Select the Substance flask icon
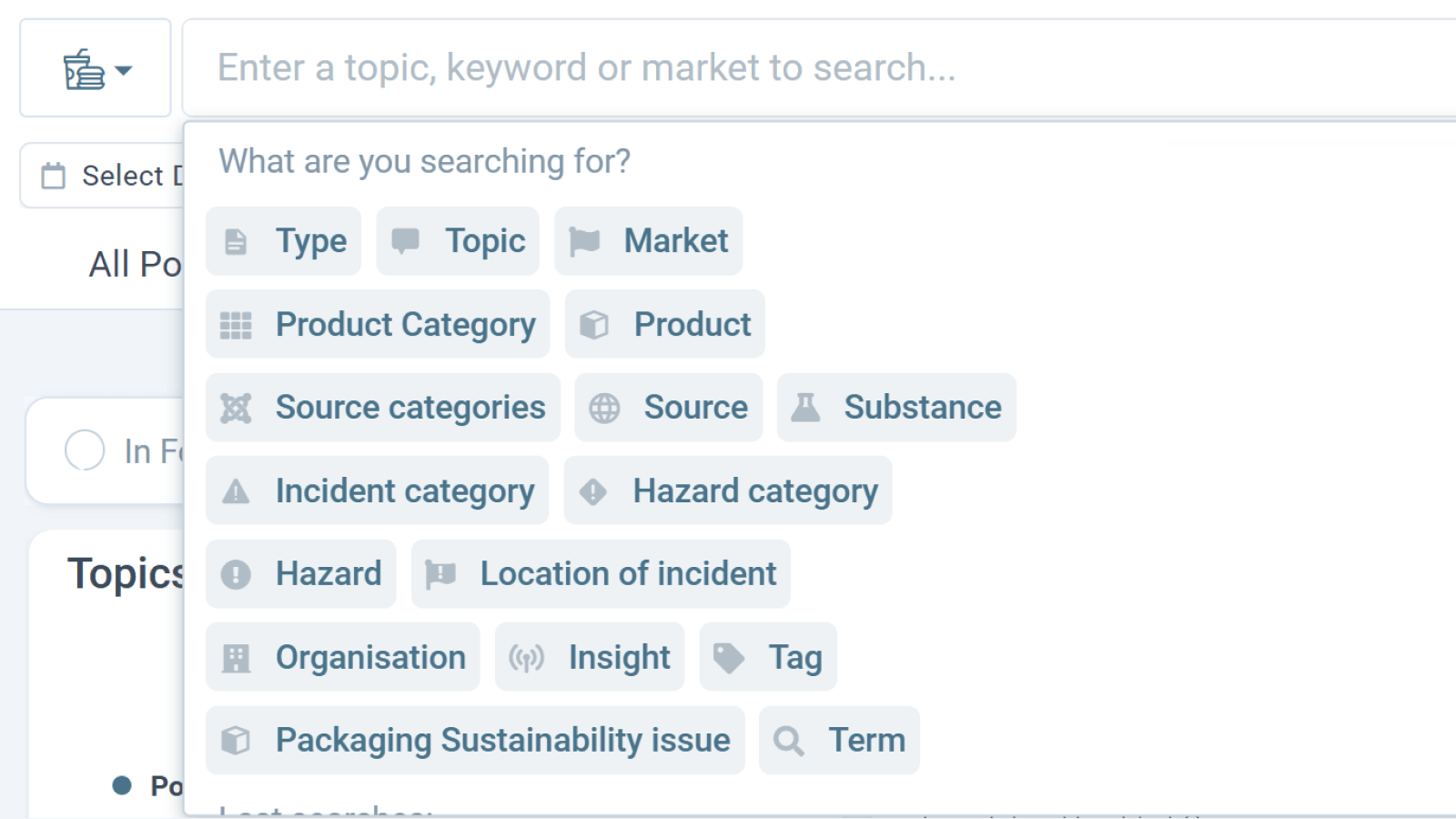Viewport: 1456px width, 819px height. (x=805, y=408)
